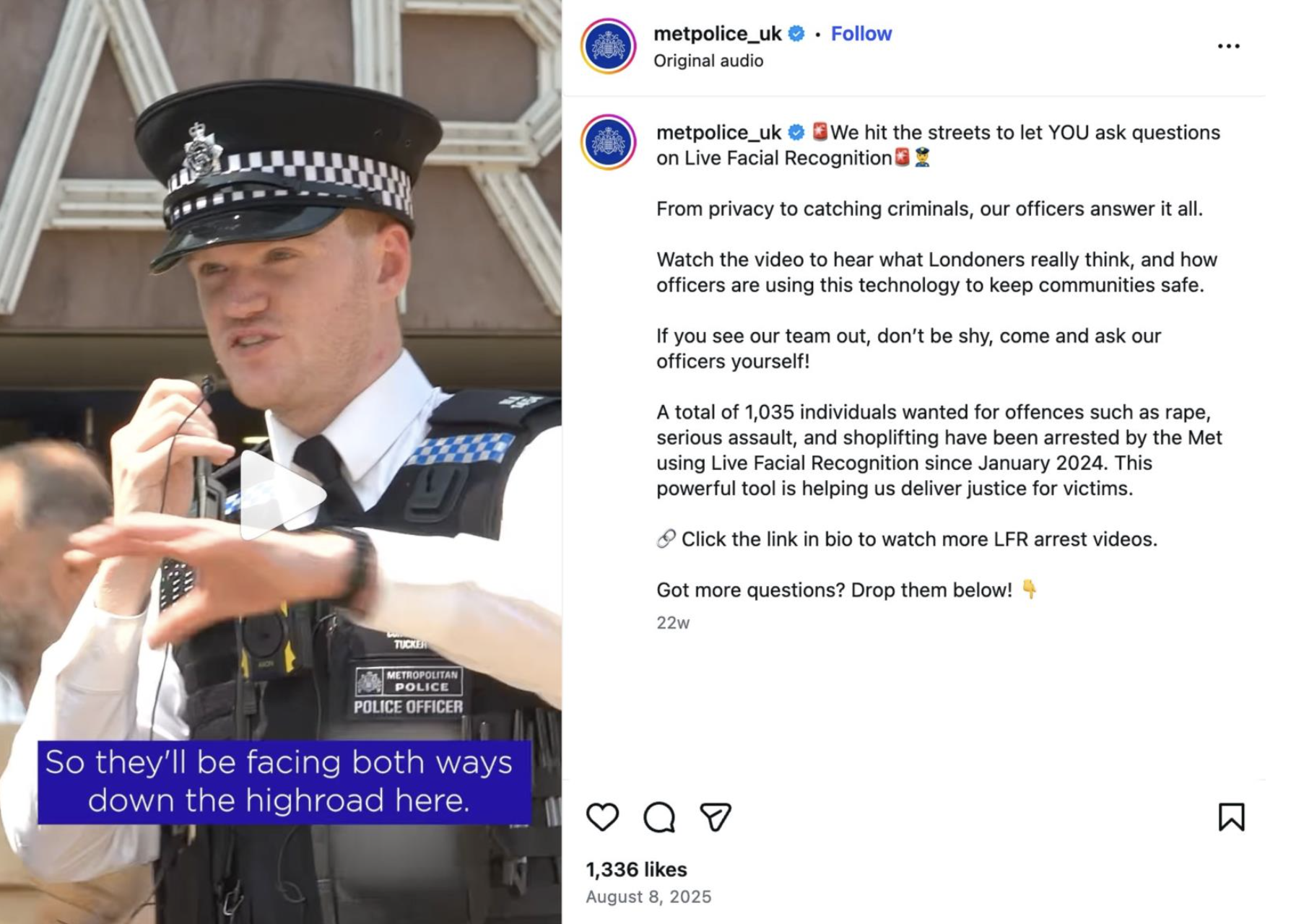Click the pointing-down emoji after 'Drop them below!'
Viewport: 1291px width, 924px height.
pyautogui.click(x=1029, y=590)
